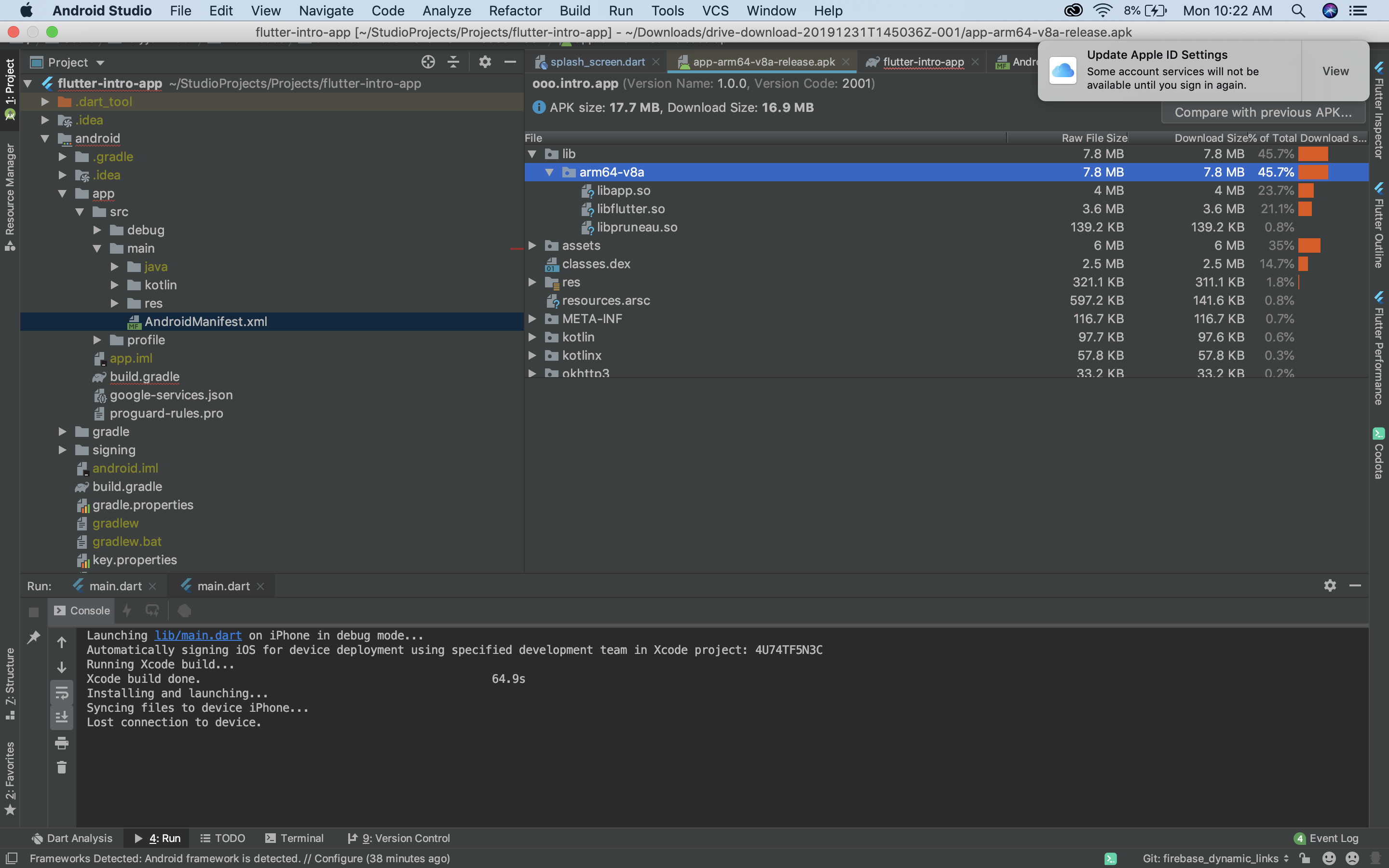Click the up arrow in console gutter
The width and height of the screenshot is (1389, 868).
pyautogui.click(x=61, y=642)
